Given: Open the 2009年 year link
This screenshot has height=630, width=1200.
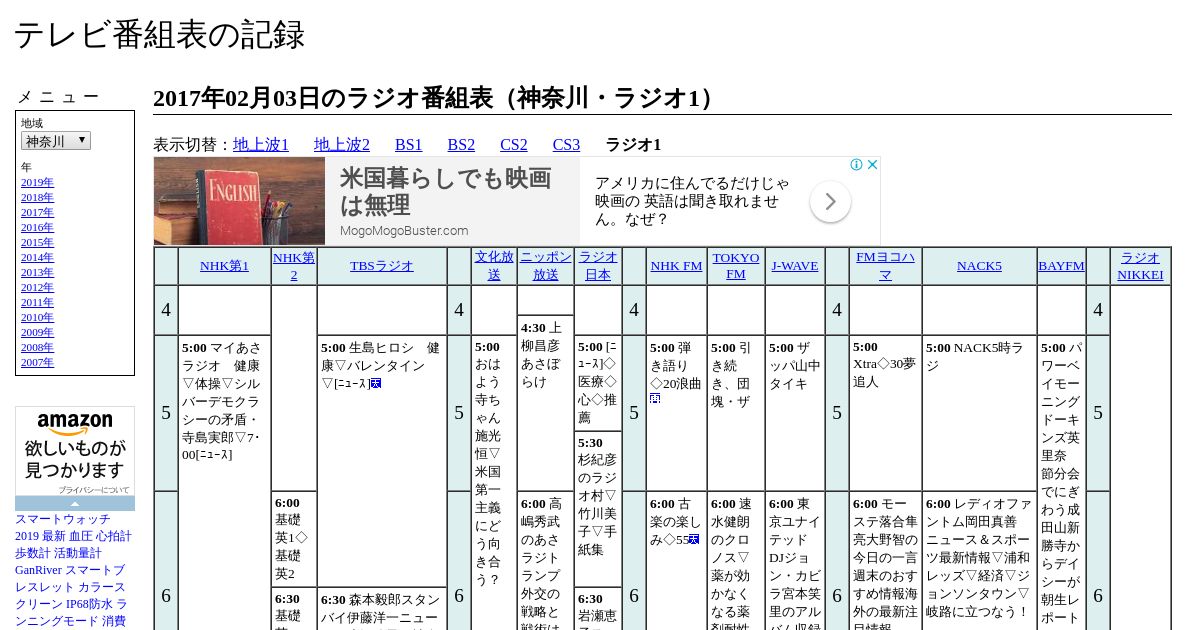Looking at the screenshot, I should tap(37, 332).
